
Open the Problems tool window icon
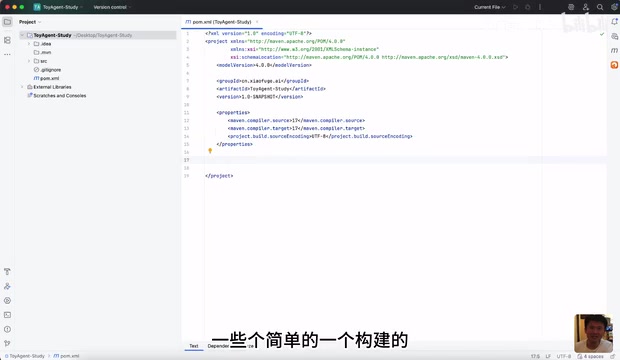[7, 329]
